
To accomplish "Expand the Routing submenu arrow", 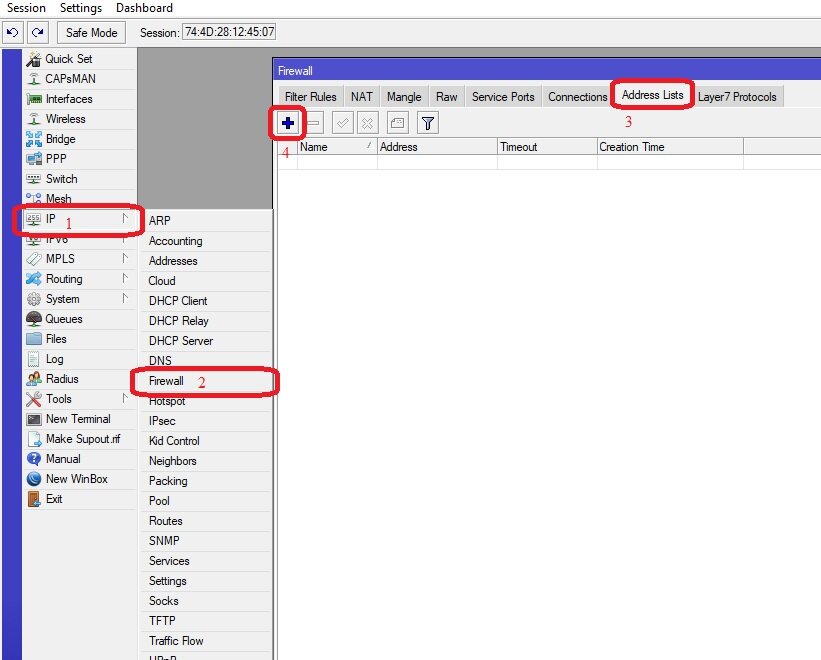I will [125, 278].
